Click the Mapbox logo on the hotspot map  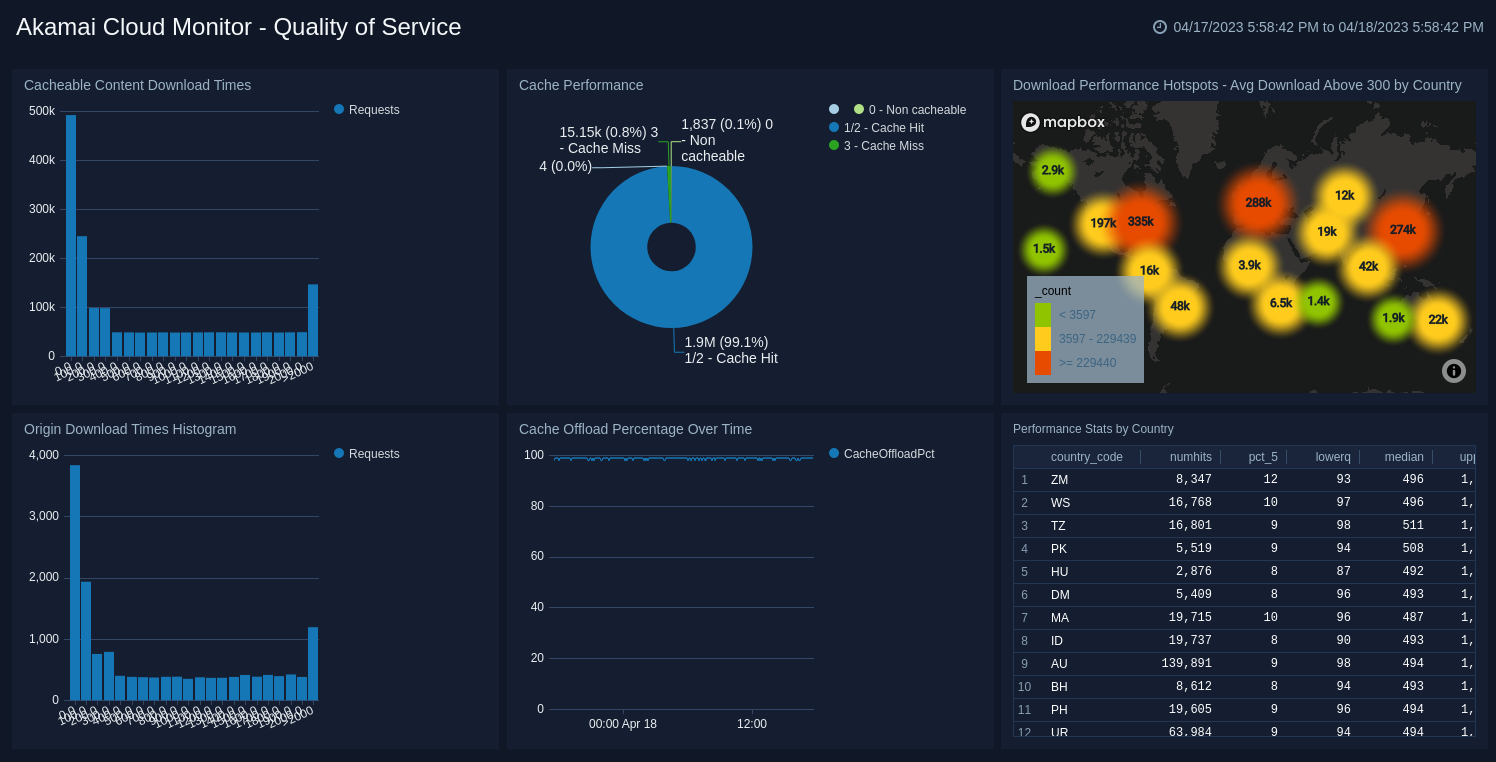coord(1062,122)
